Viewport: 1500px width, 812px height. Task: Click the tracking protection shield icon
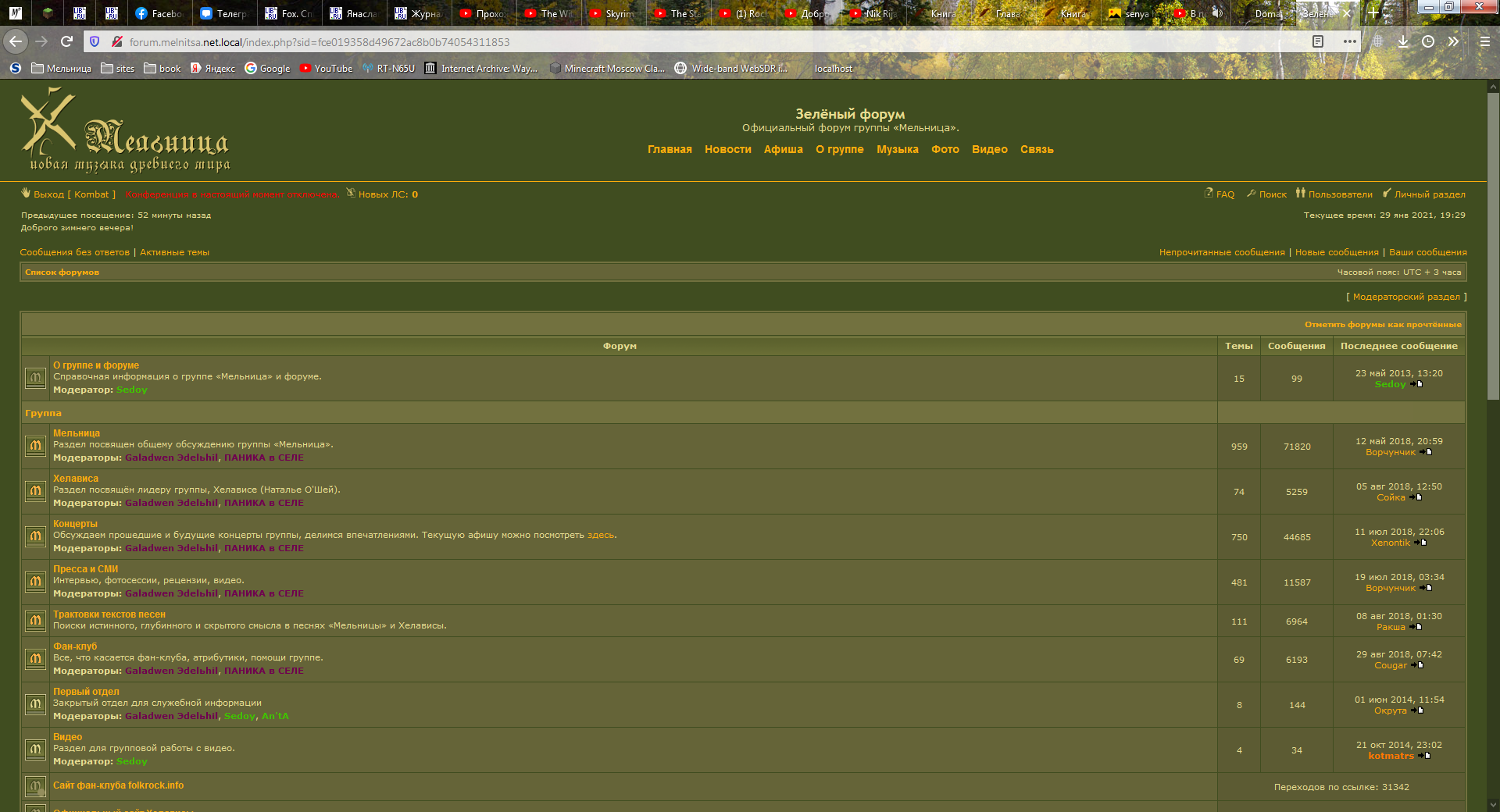click(95, 41)
